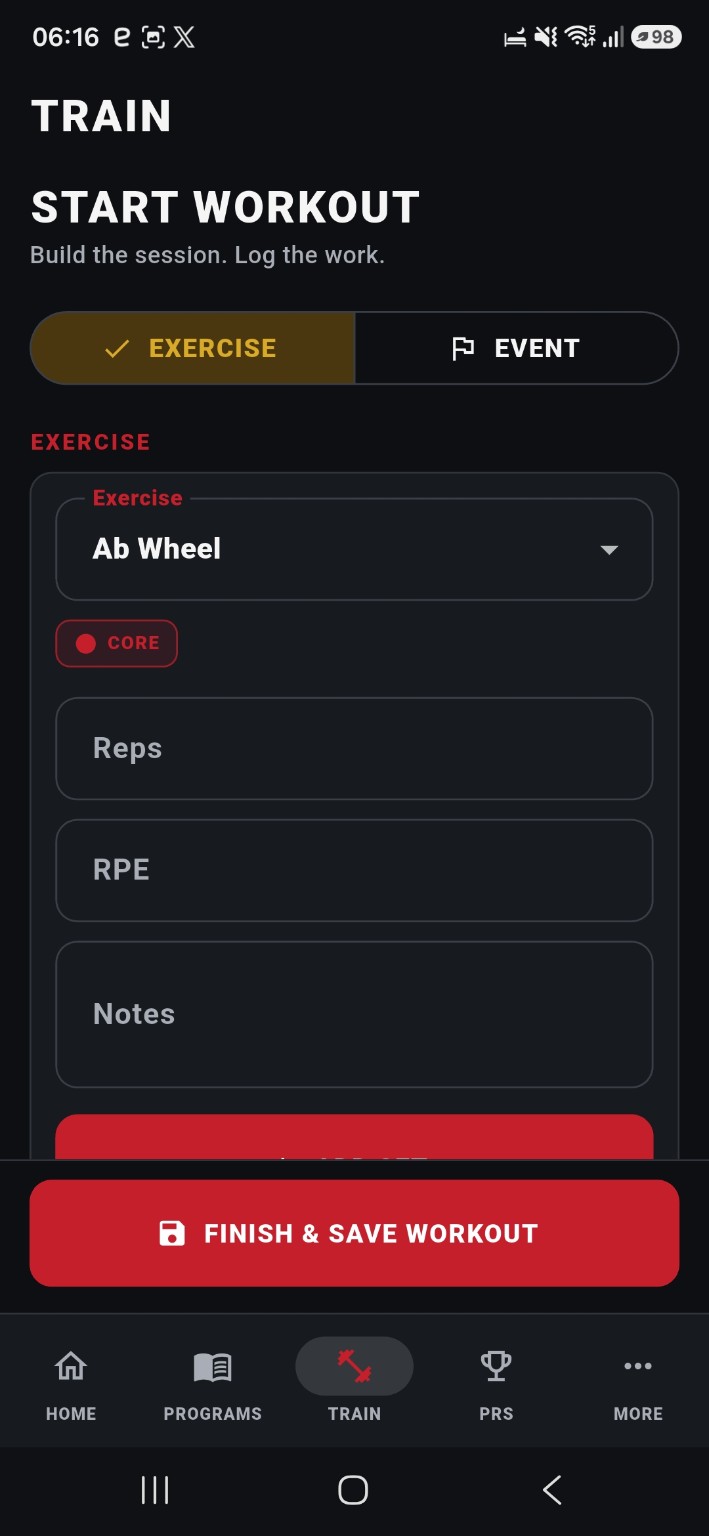Viewport: 709px width, 1536px height.
Task: Open the Home tab house icon
Action: point(71,1365)
